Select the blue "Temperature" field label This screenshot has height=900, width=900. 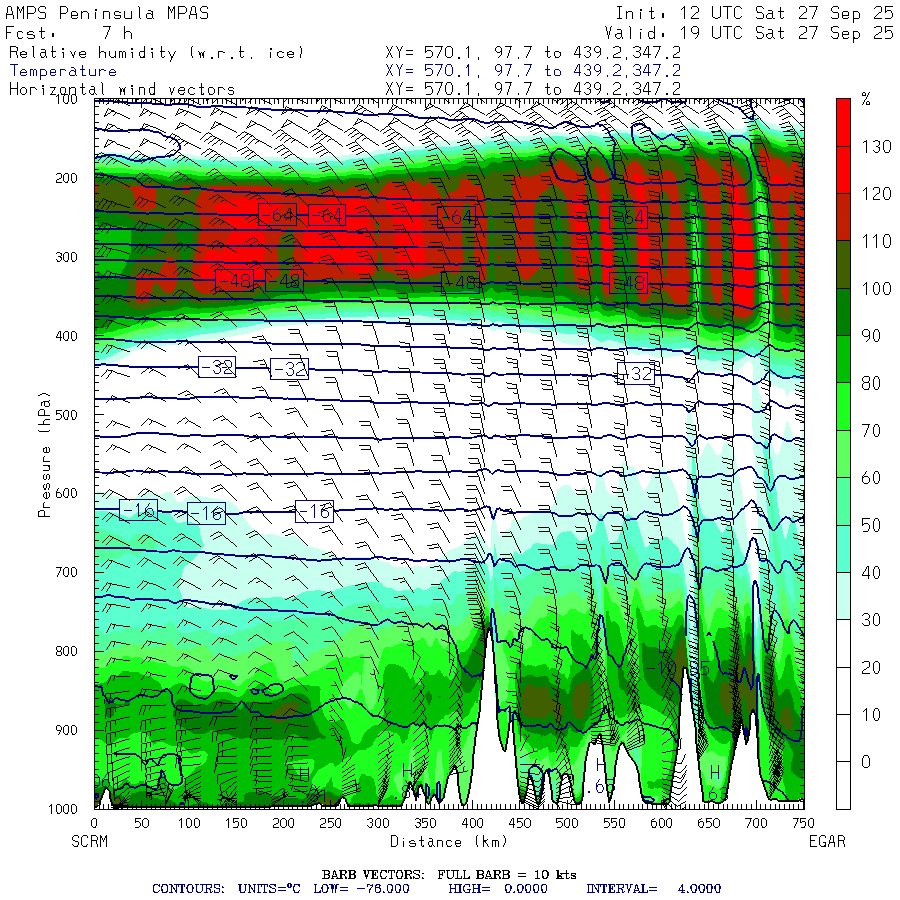coord(63,71)
